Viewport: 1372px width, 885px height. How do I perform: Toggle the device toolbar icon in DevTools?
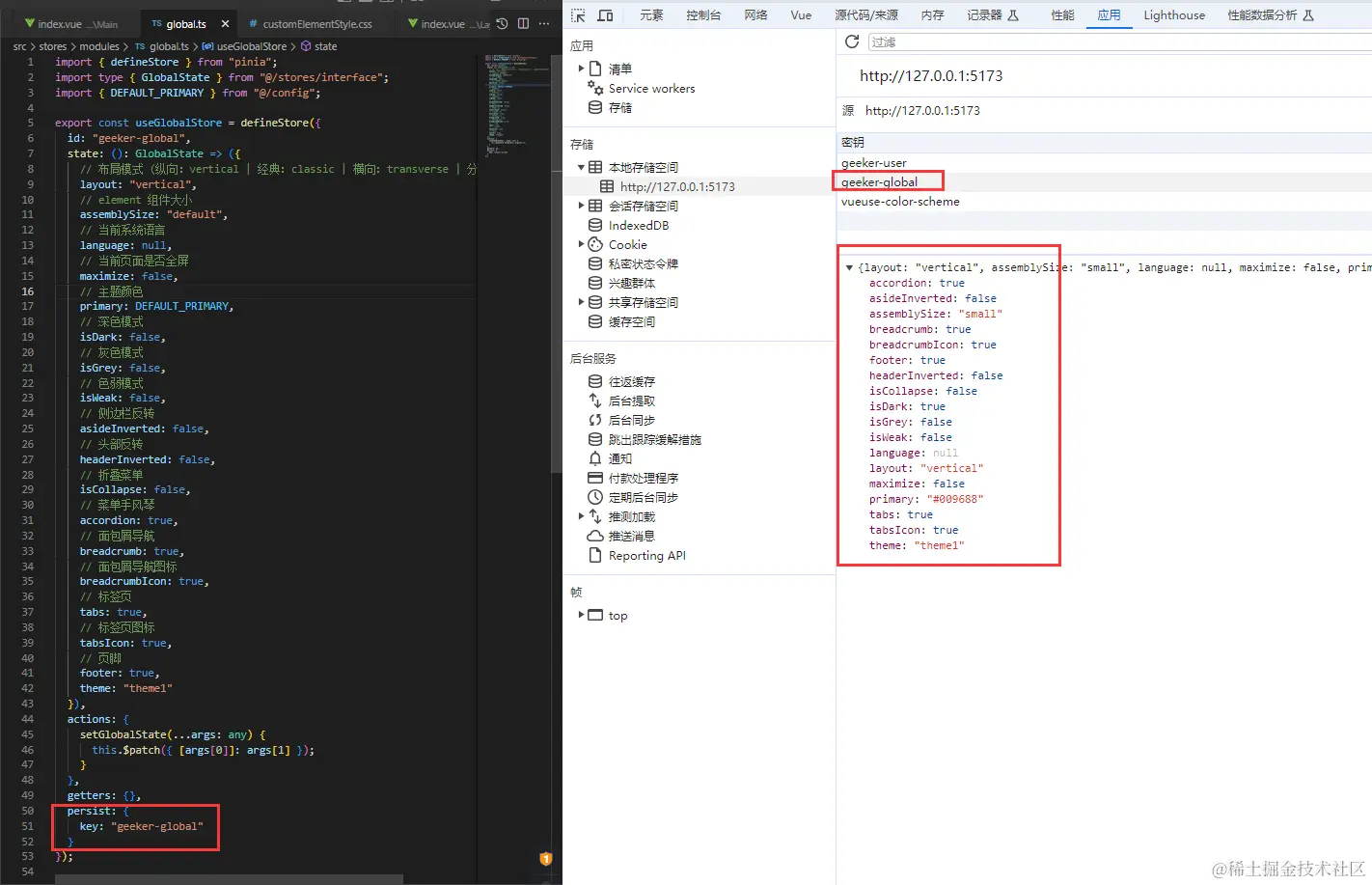click(606, 15)
